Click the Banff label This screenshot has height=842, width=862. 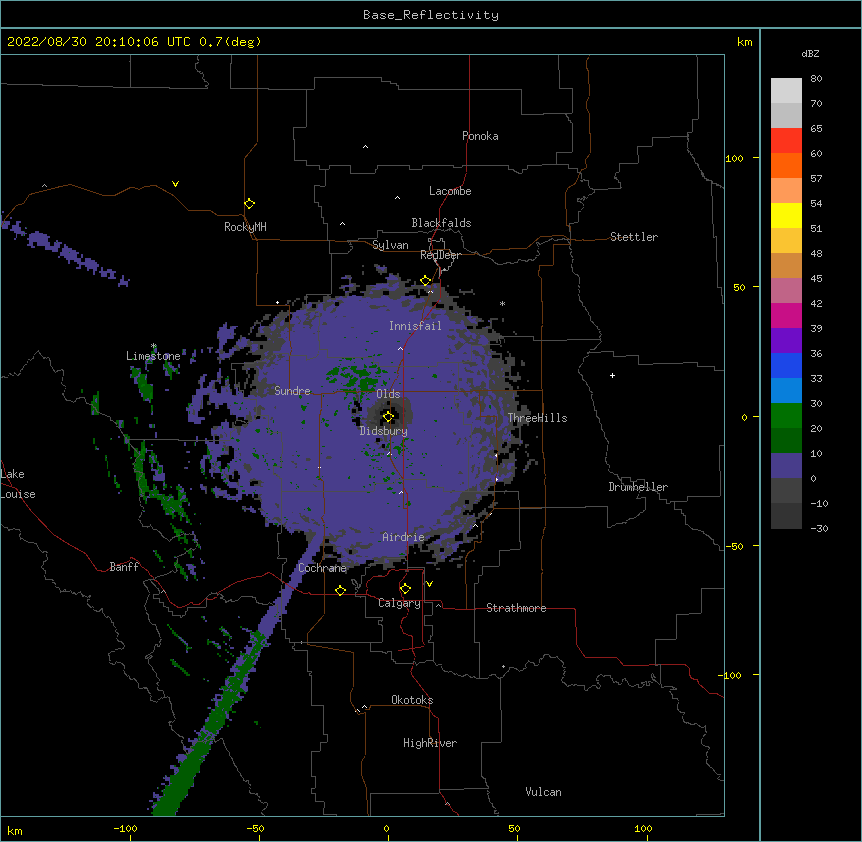coord(124,567)
